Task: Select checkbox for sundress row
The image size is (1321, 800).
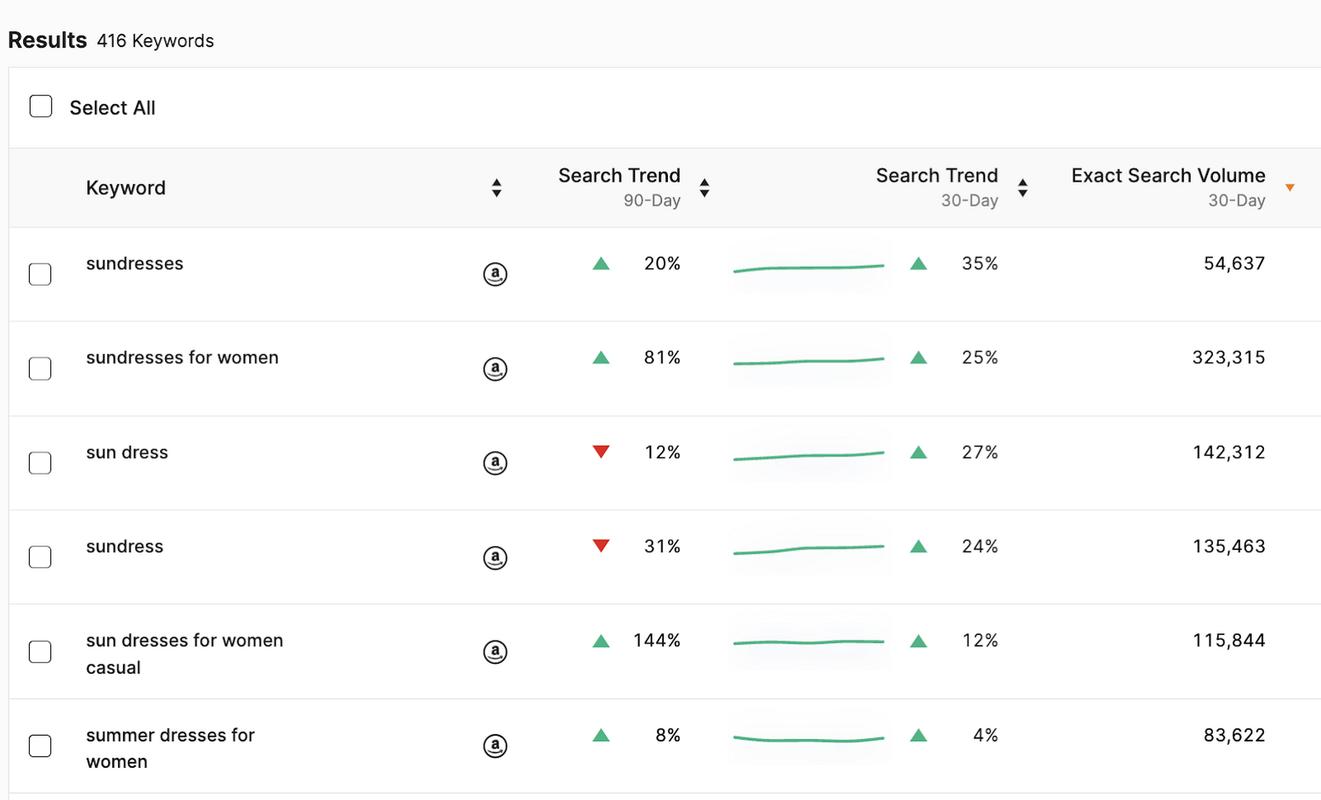Action: tap(40, 557)
